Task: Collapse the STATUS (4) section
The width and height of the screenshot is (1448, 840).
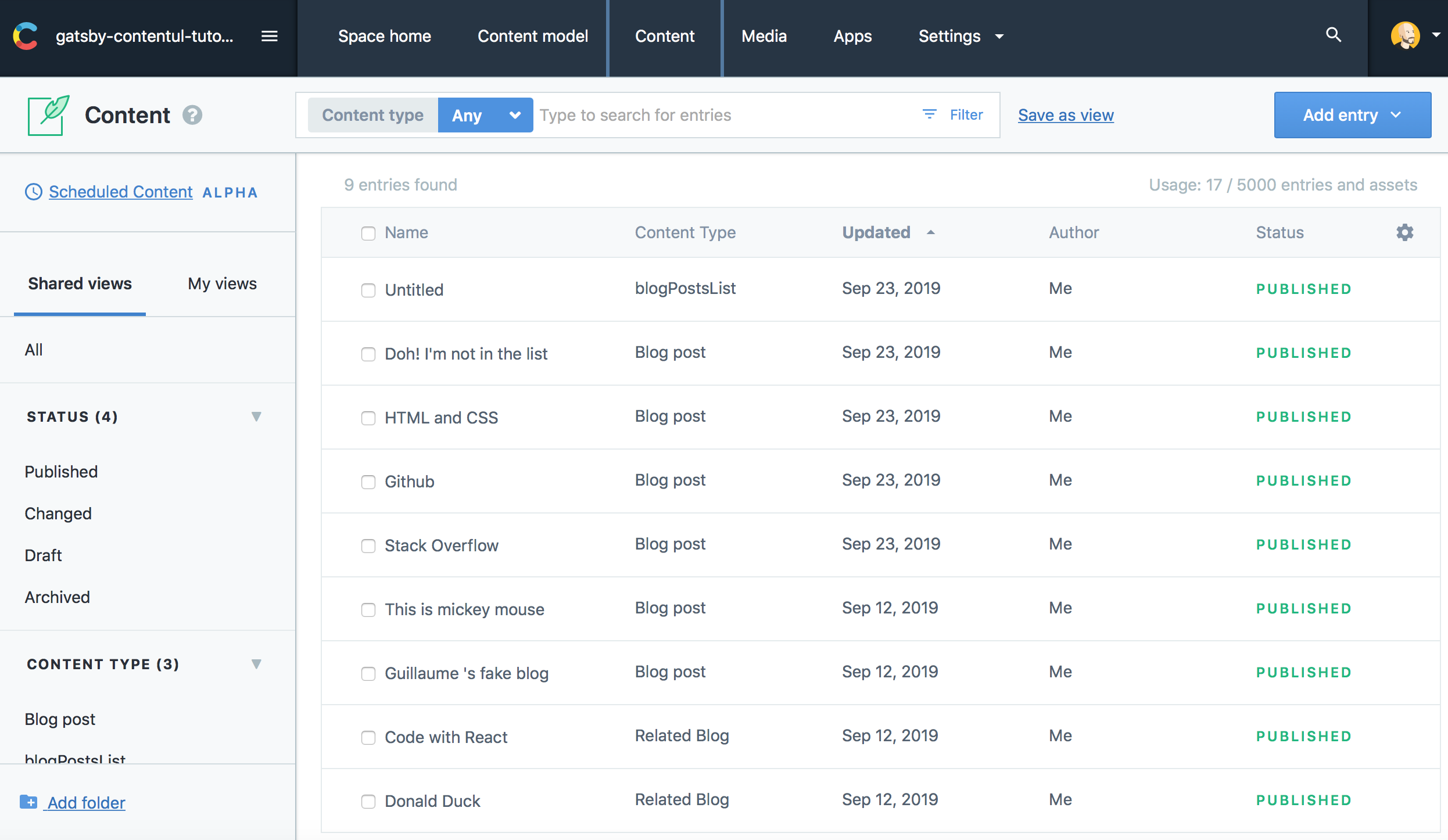Action: click(256, 417)
